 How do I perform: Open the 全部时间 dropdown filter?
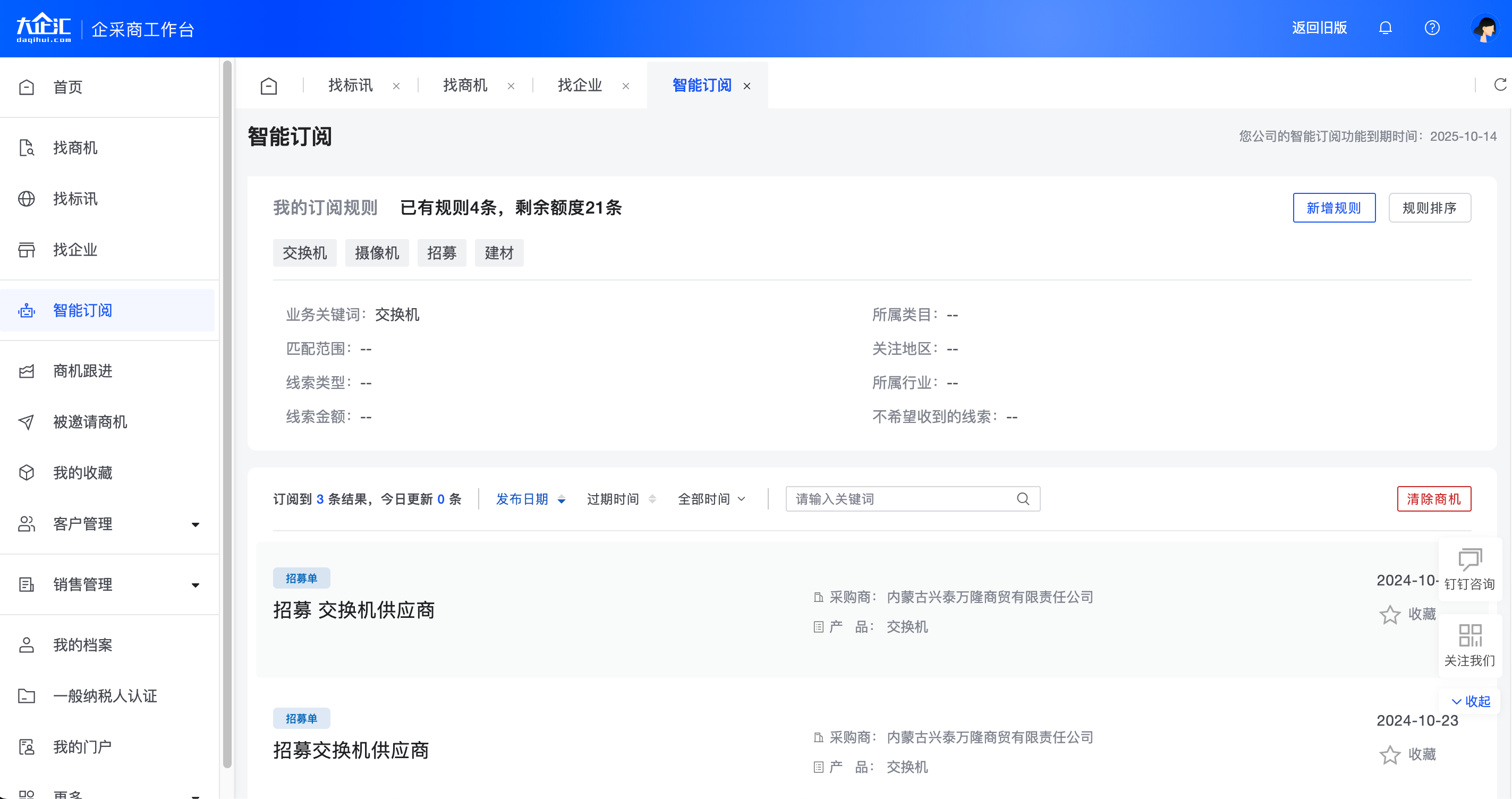tap(711, 498)
